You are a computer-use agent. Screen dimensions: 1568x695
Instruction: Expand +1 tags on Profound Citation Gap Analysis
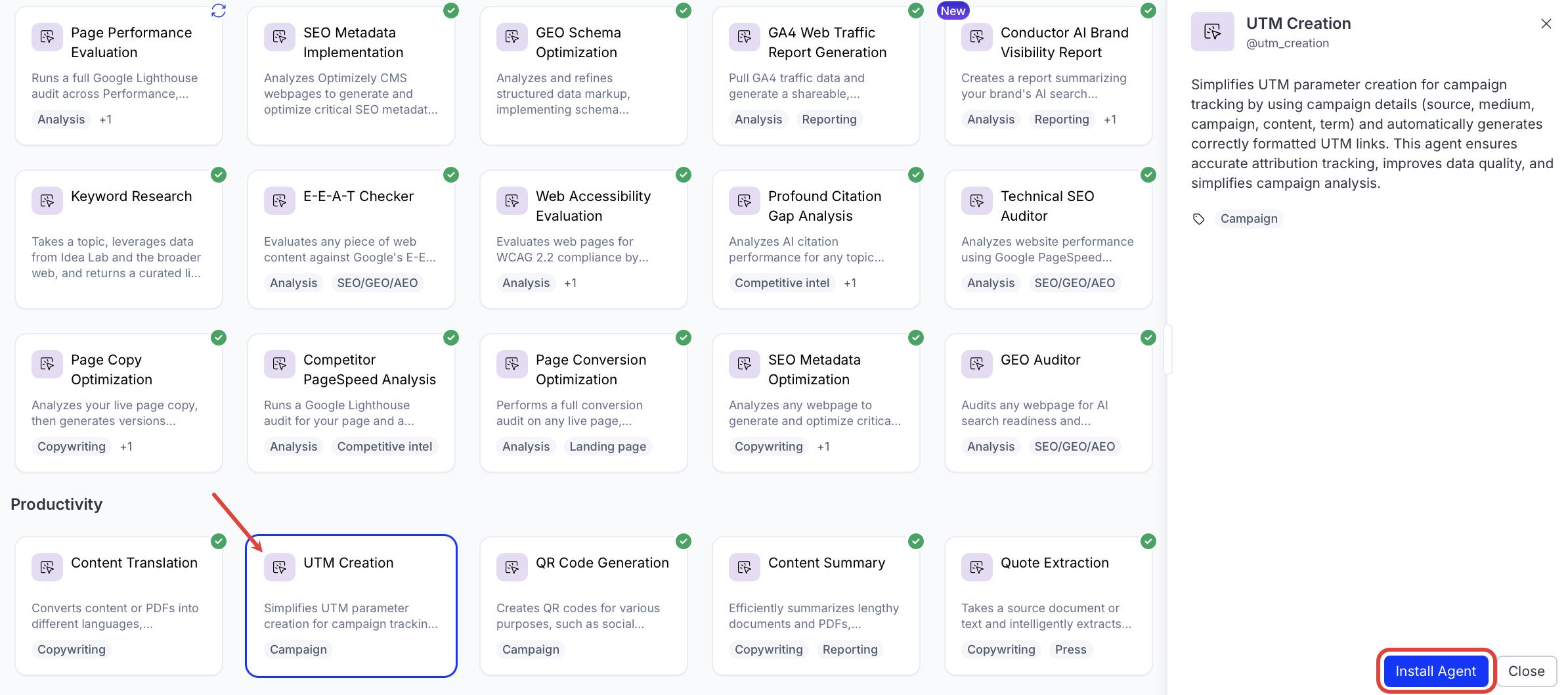[850, 283]
